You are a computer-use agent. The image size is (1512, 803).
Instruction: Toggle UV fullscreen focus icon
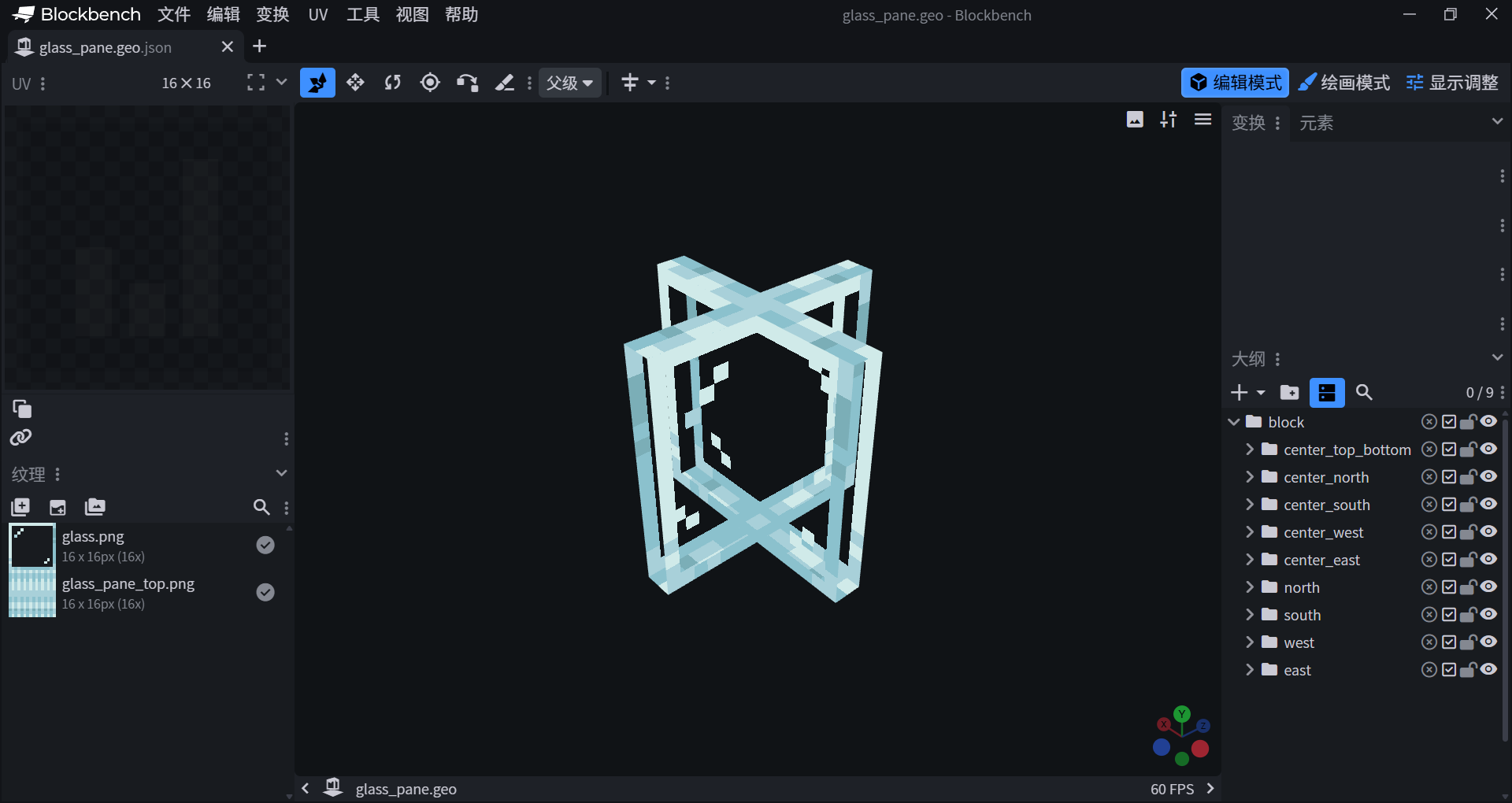tap(256, 83)
